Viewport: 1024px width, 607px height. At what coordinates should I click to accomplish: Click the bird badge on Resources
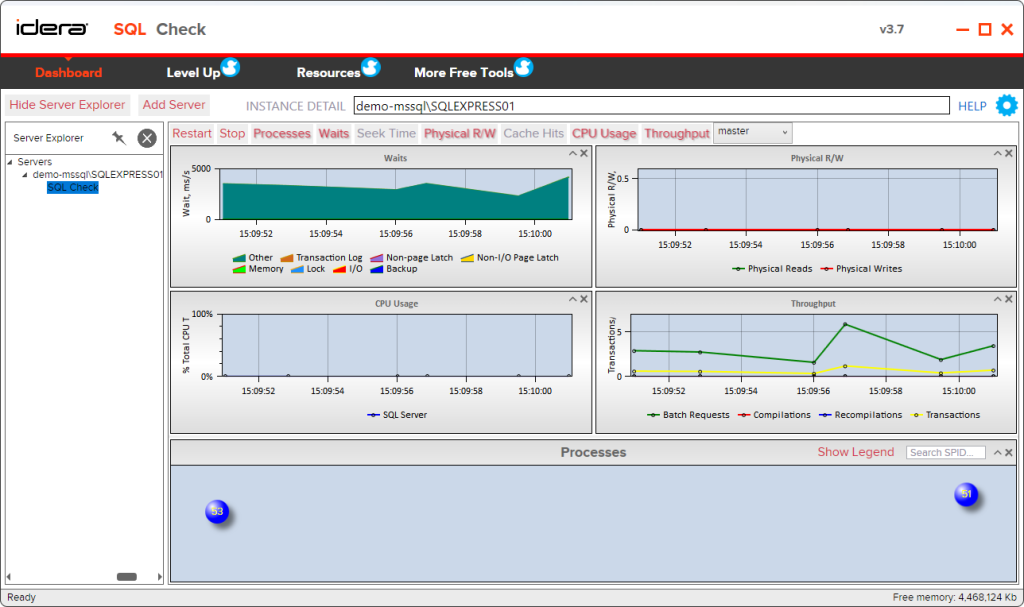coord(370,67)
